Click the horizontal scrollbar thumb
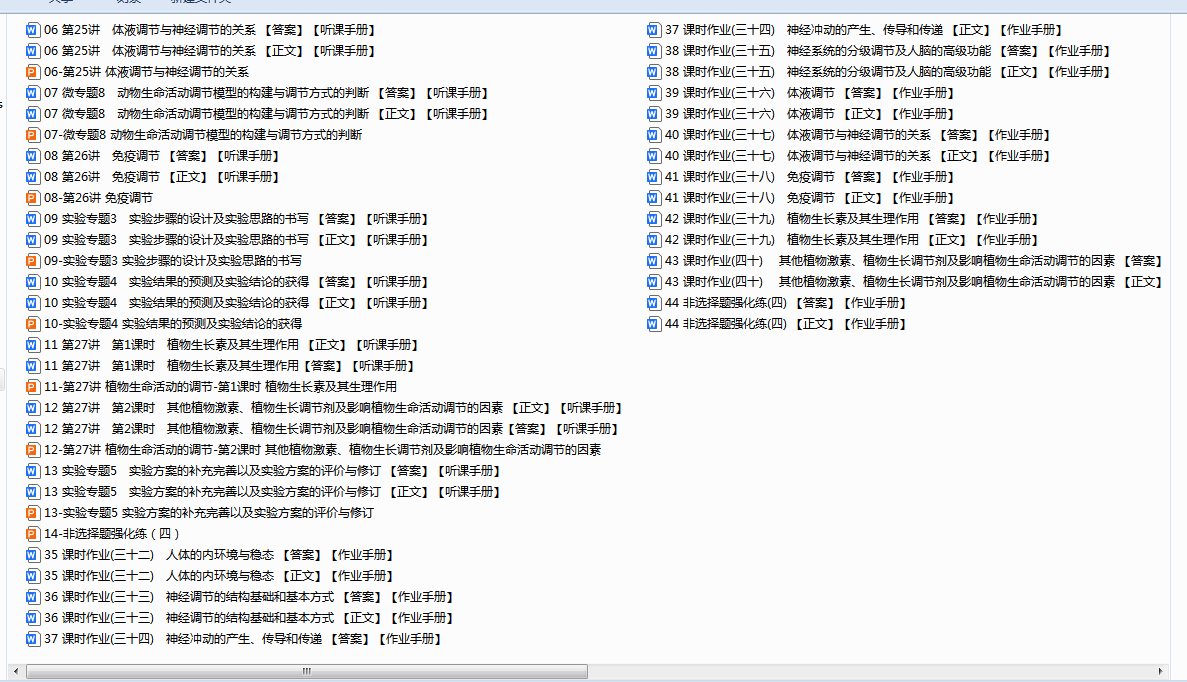The image size is (1187, 682). (306, 671)
